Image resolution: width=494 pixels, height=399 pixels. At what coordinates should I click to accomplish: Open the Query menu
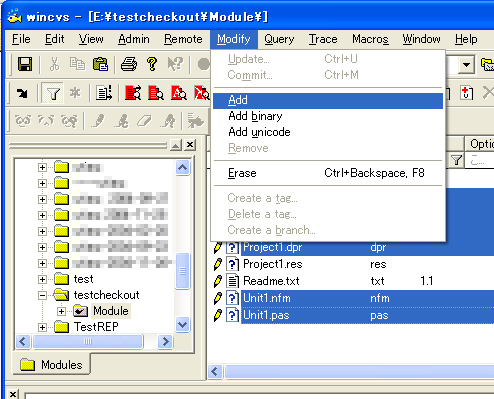click(x=279, y=39)
